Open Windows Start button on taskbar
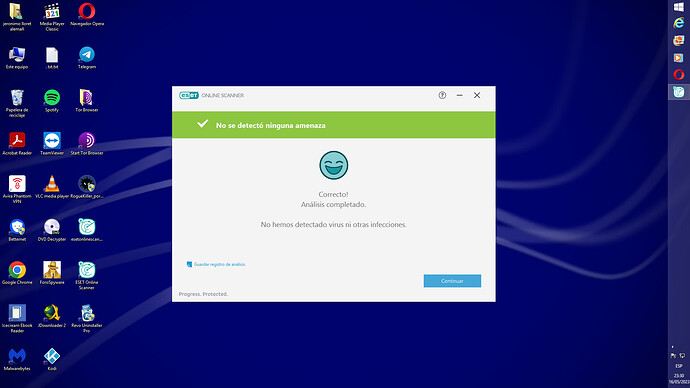Screen dimensions: 690x388 pos(679,7)
